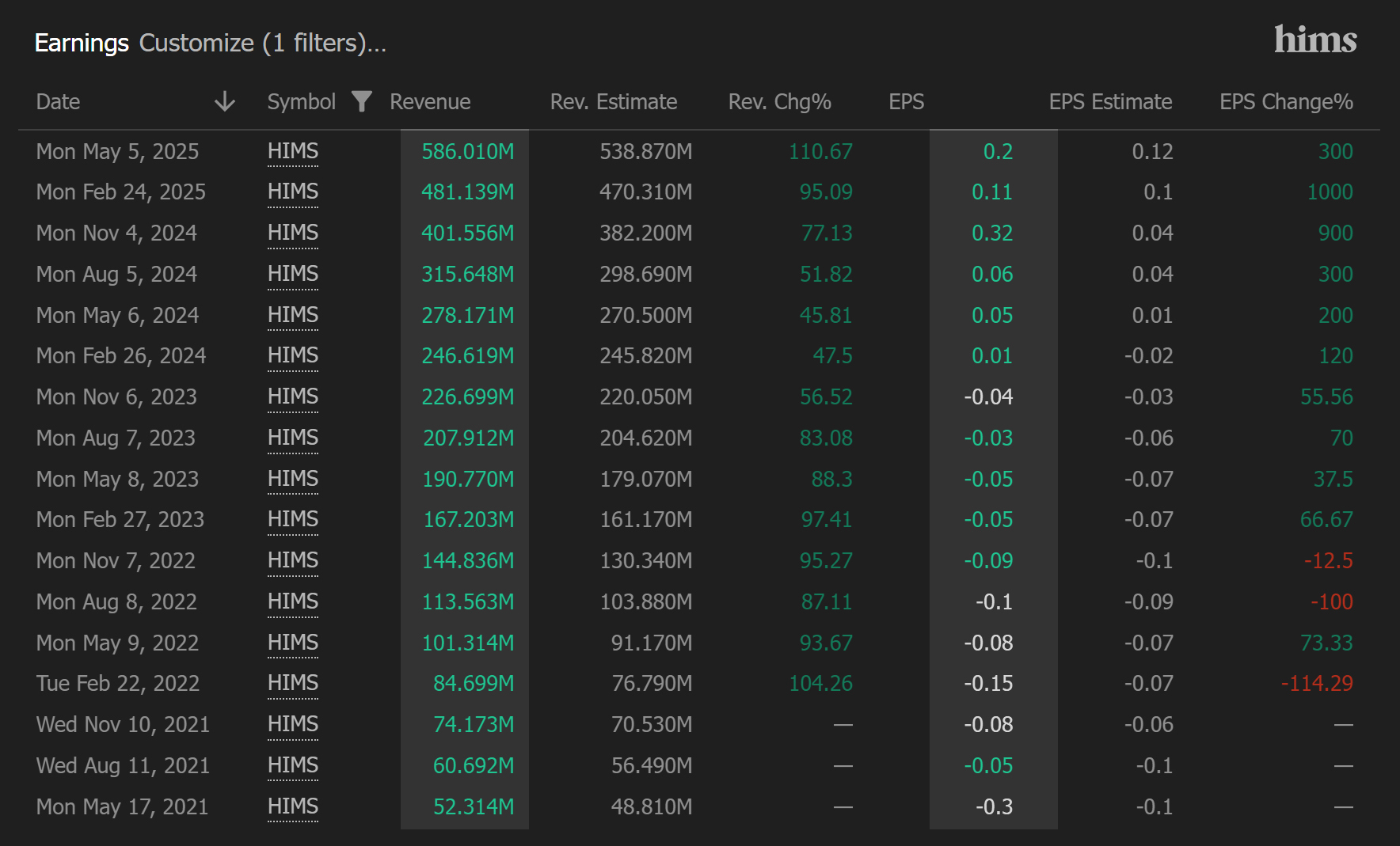Click HIMS link in May 17, 2021 row

pos(293,806)
